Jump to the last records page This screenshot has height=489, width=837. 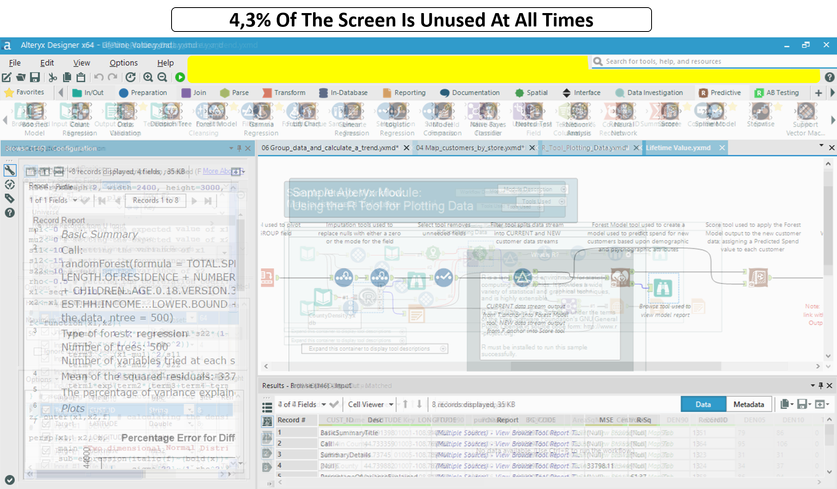[208, 201]
